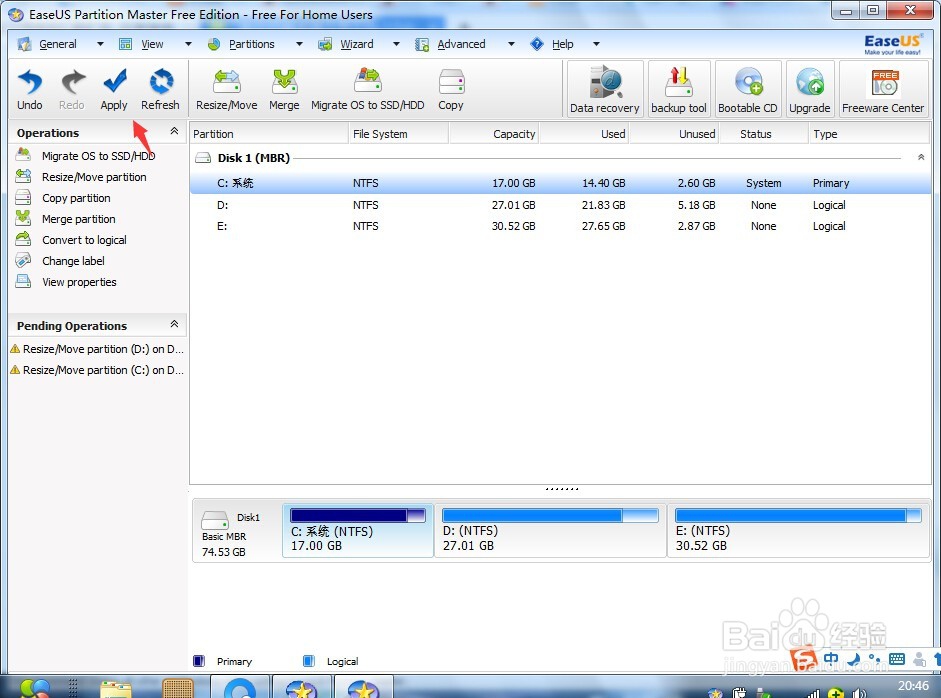This screenshot has width=941, height=698.
Task: Select D: (NTFS) block in disk map
Action: click(550, 531)
